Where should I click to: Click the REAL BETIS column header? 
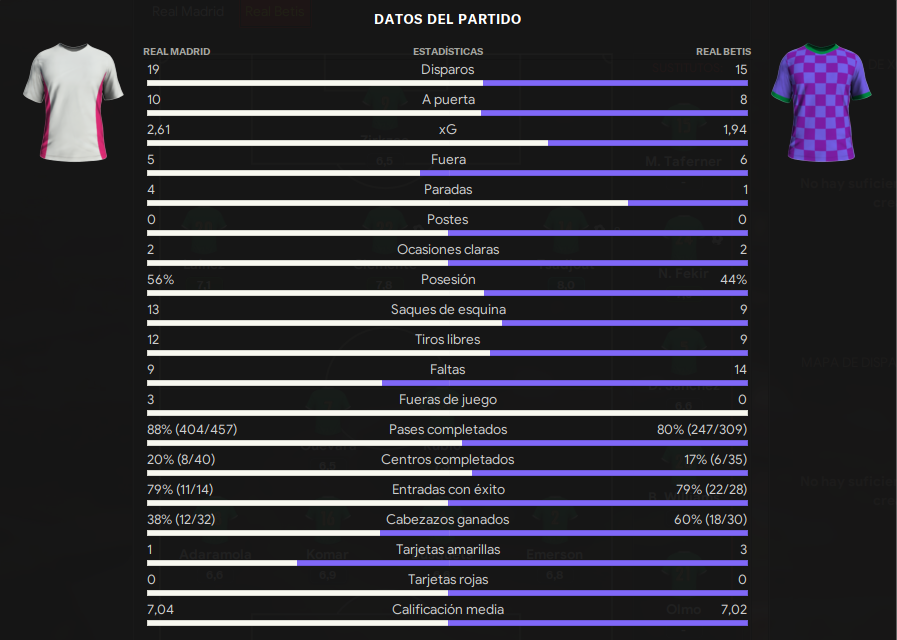pyautogui.click(x=723, y=51)
